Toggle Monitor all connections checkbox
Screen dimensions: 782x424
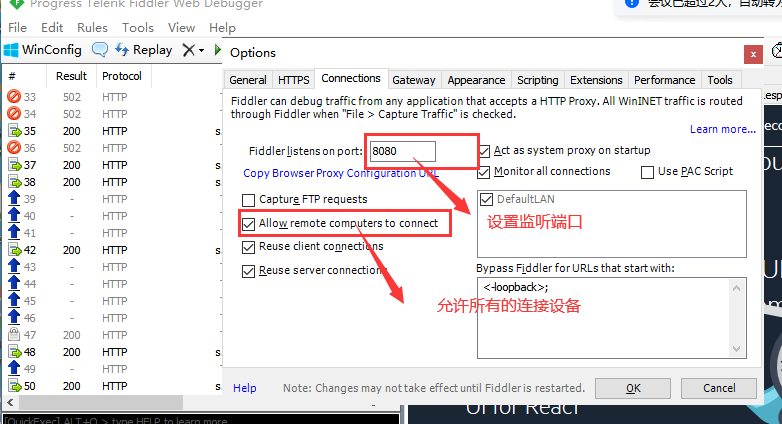pyautogui.click(x=484, y=172)
